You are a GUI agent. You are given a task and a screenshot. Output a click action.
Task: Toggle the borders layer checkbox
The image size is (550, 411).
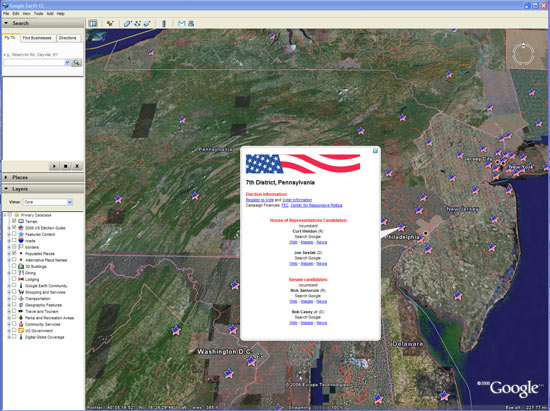(x=14, y=247)
